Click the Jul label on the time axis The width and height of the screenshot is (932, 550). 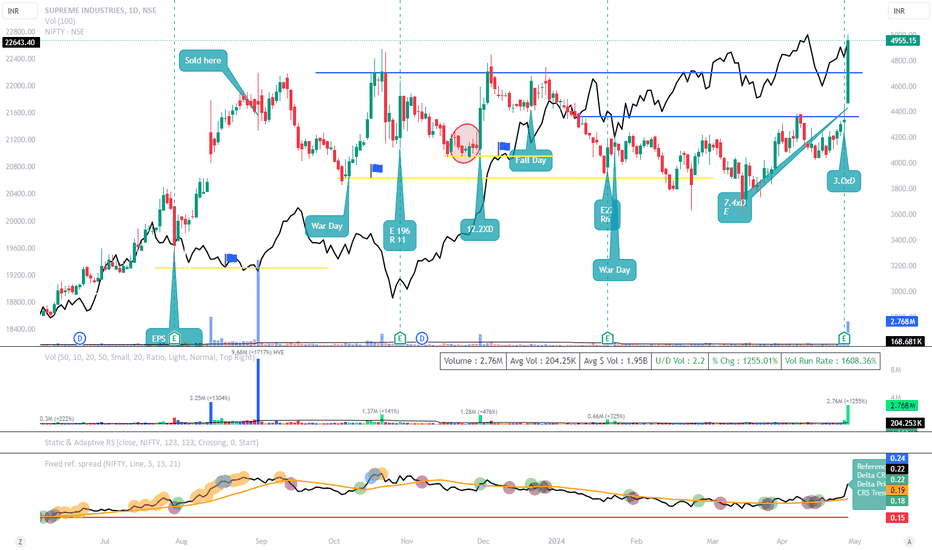pos(105,541)
